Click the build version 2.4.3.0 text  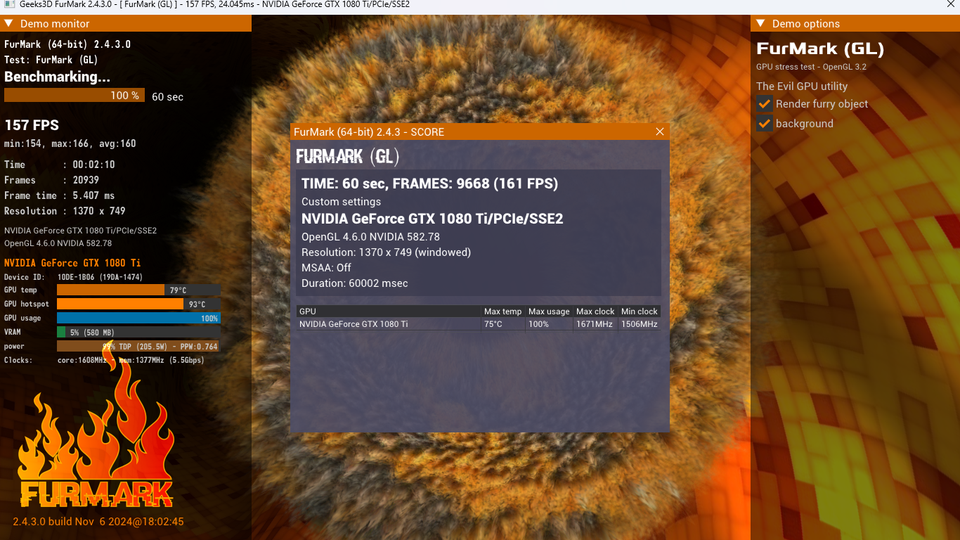pos(98,522)
